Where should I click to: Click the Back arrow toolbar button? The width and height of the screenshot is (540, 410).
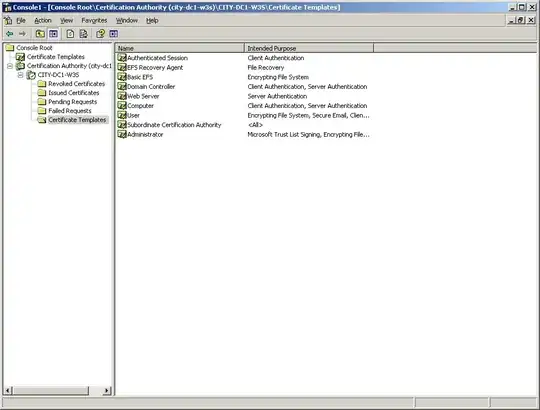click(10, 34)
